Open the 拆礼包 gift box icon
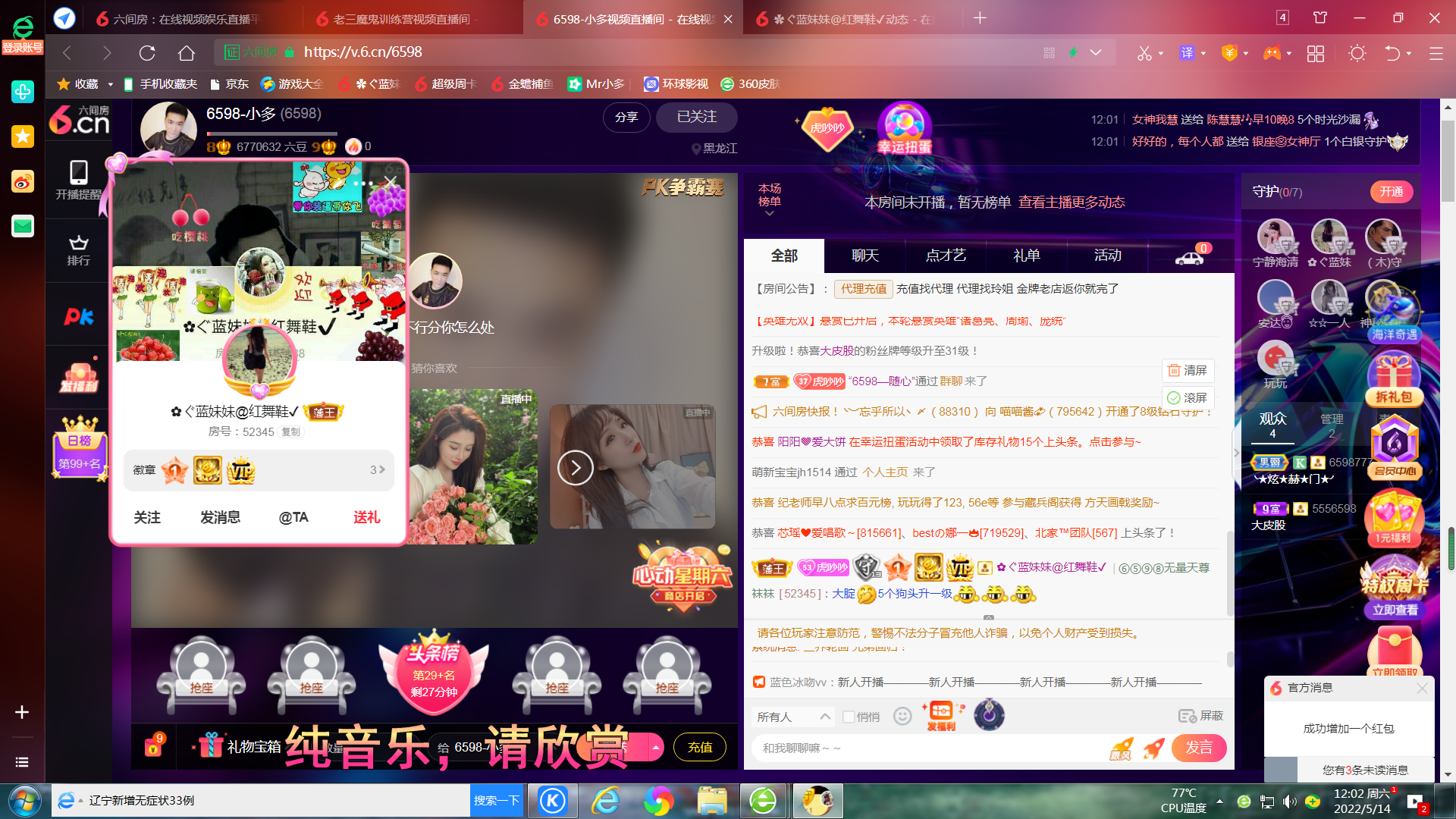 pyautogui.click(x=1394, y=378)
